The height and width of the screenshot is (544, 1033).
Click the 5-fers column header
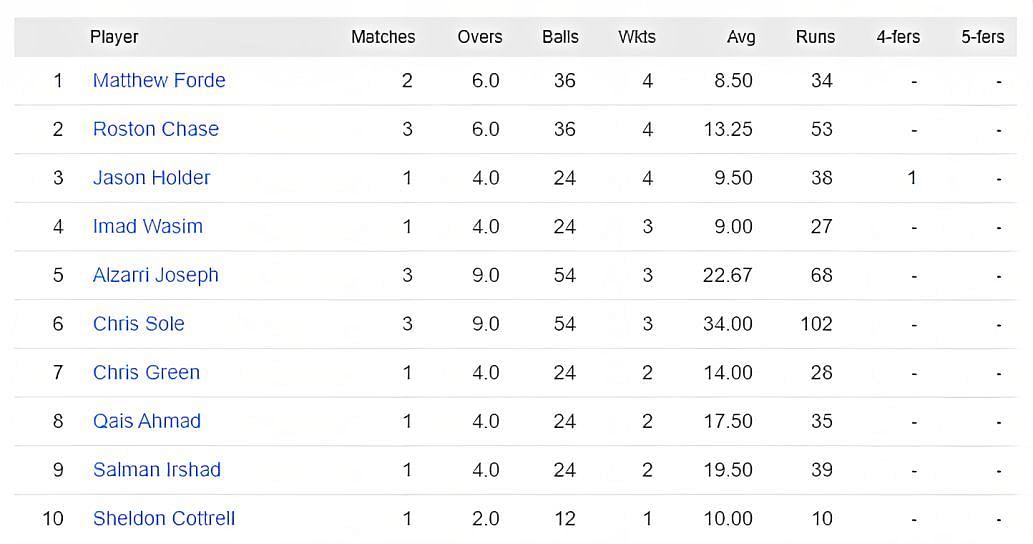tap(982, 37)
